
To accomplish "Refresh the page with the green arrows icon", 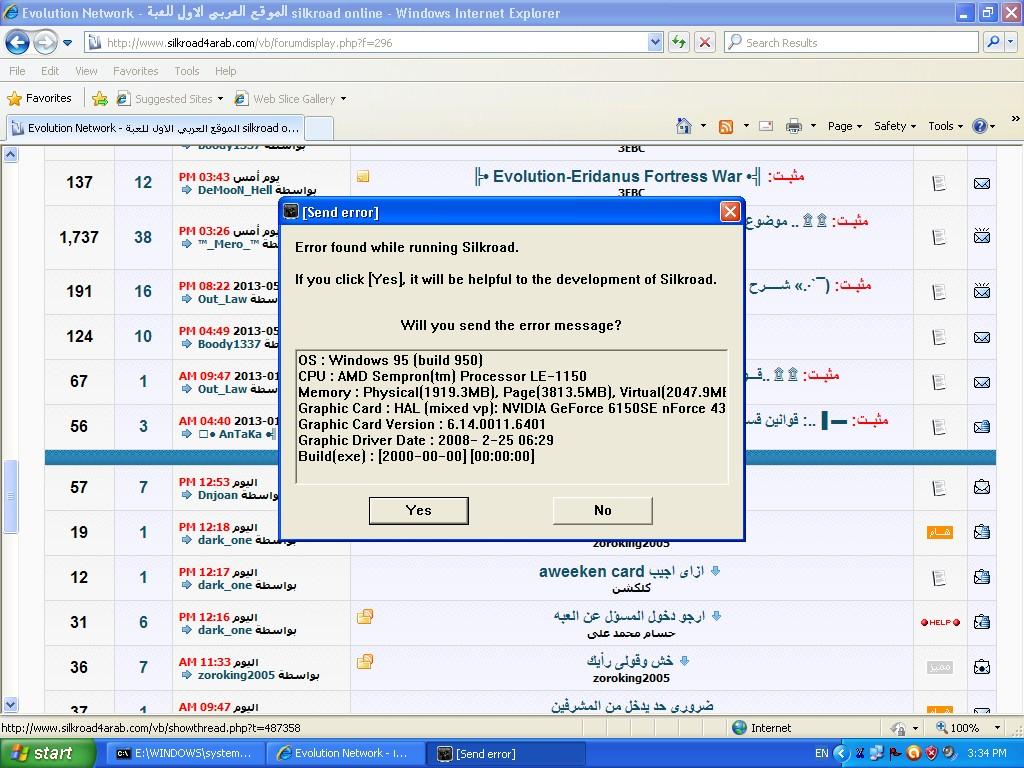I will click(679, 43).
